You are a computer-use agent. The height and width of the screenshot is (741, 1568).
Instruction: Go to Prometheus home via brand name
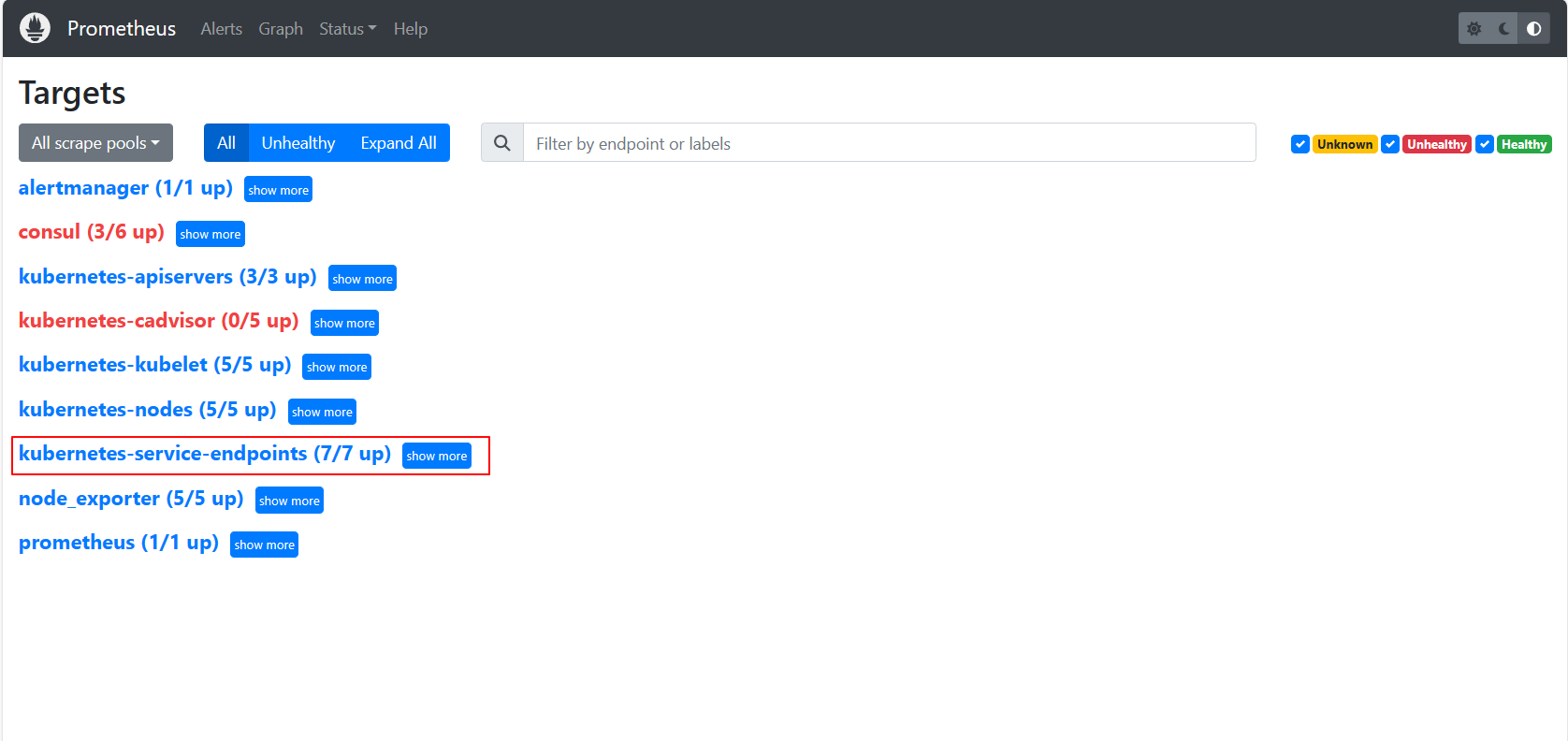click(122, 29)
